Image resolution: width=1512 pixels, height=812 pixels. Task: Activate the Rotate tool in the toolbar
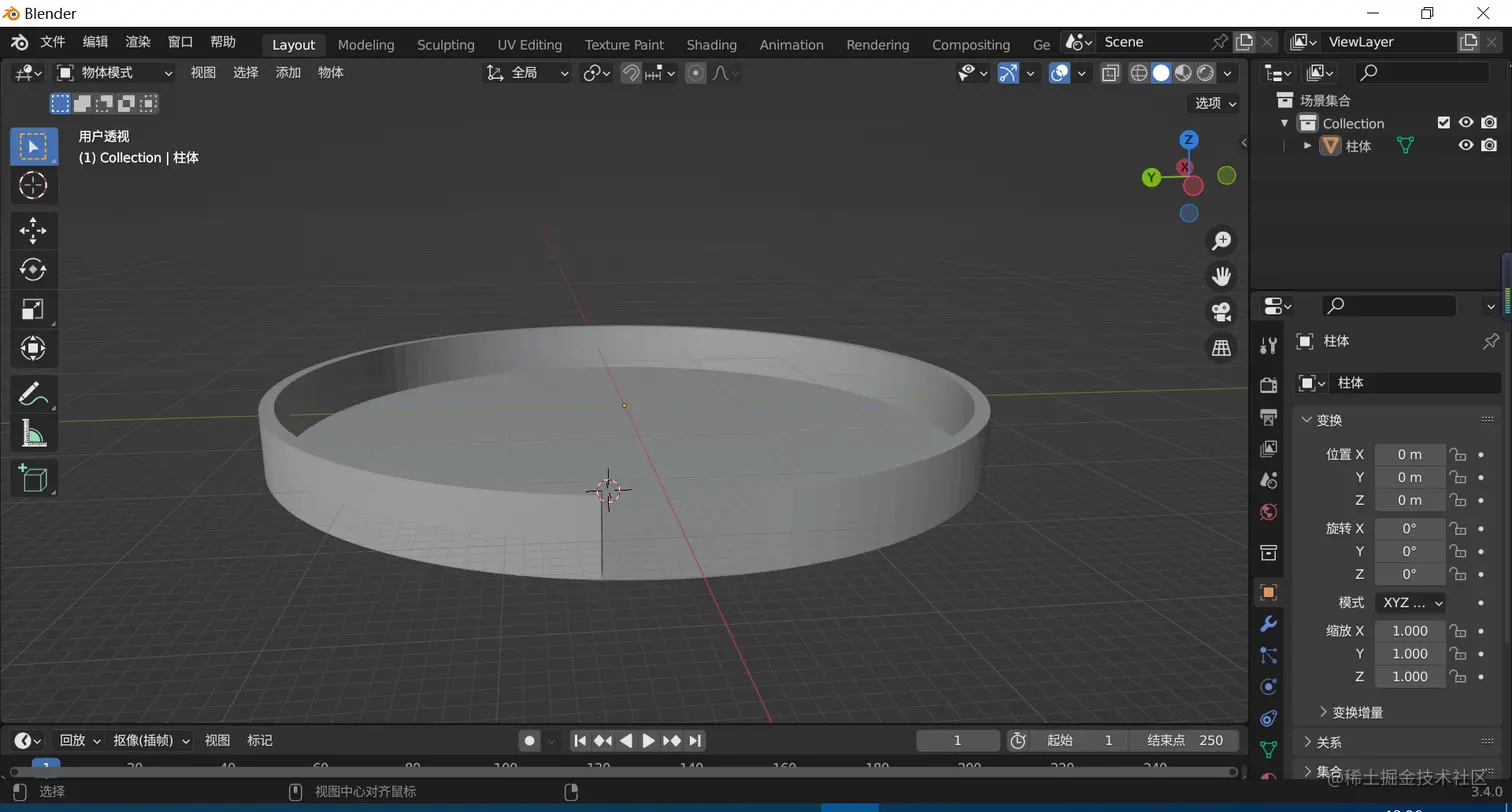33,270
